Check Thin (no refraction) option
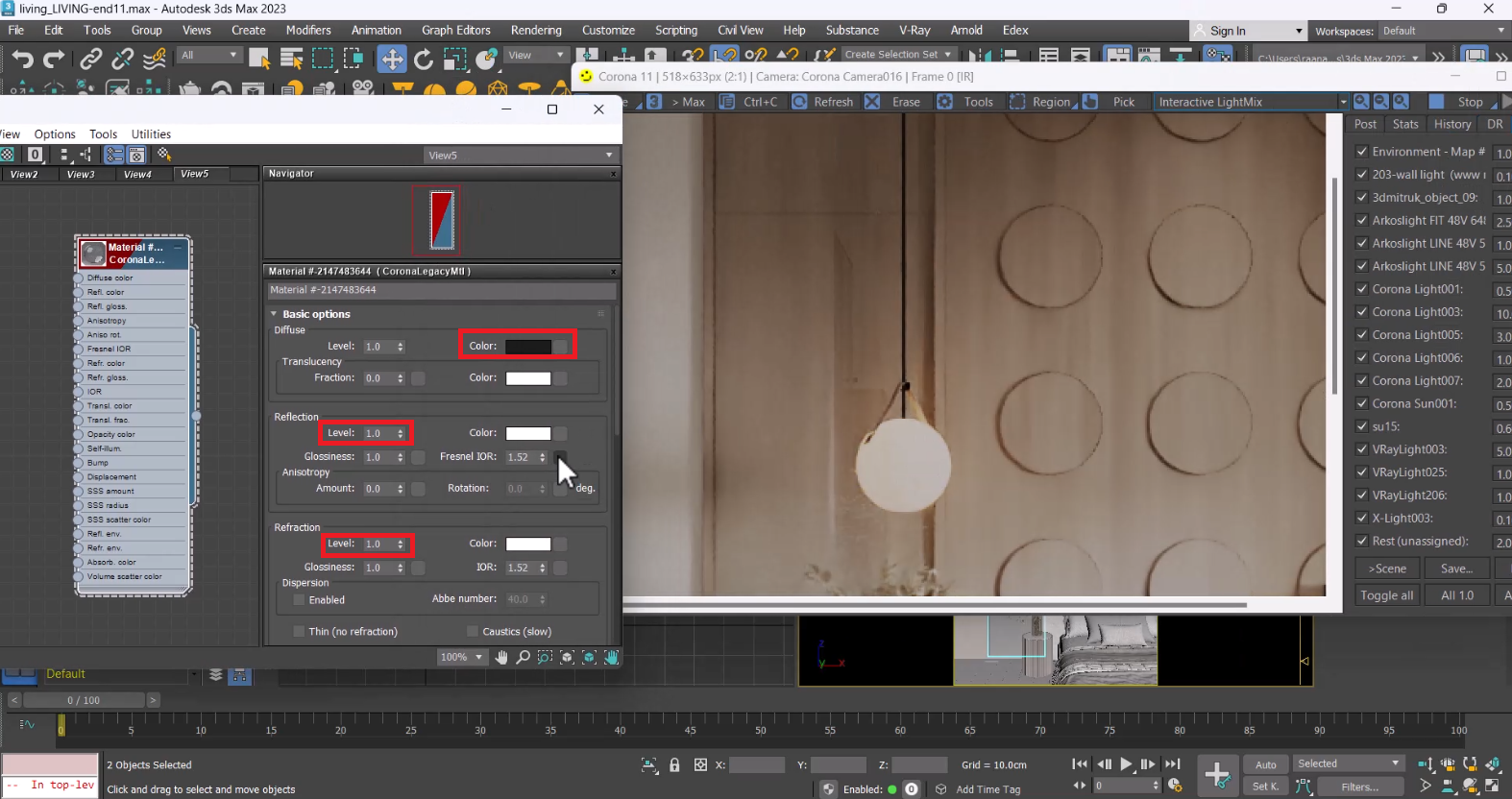The image size is (1512, 799). (x=299, y=632)
